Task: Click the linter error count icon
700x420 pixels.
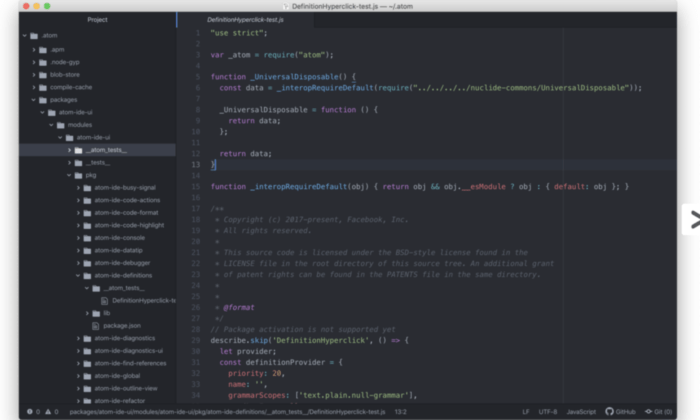Action: (x=29, y=411)
